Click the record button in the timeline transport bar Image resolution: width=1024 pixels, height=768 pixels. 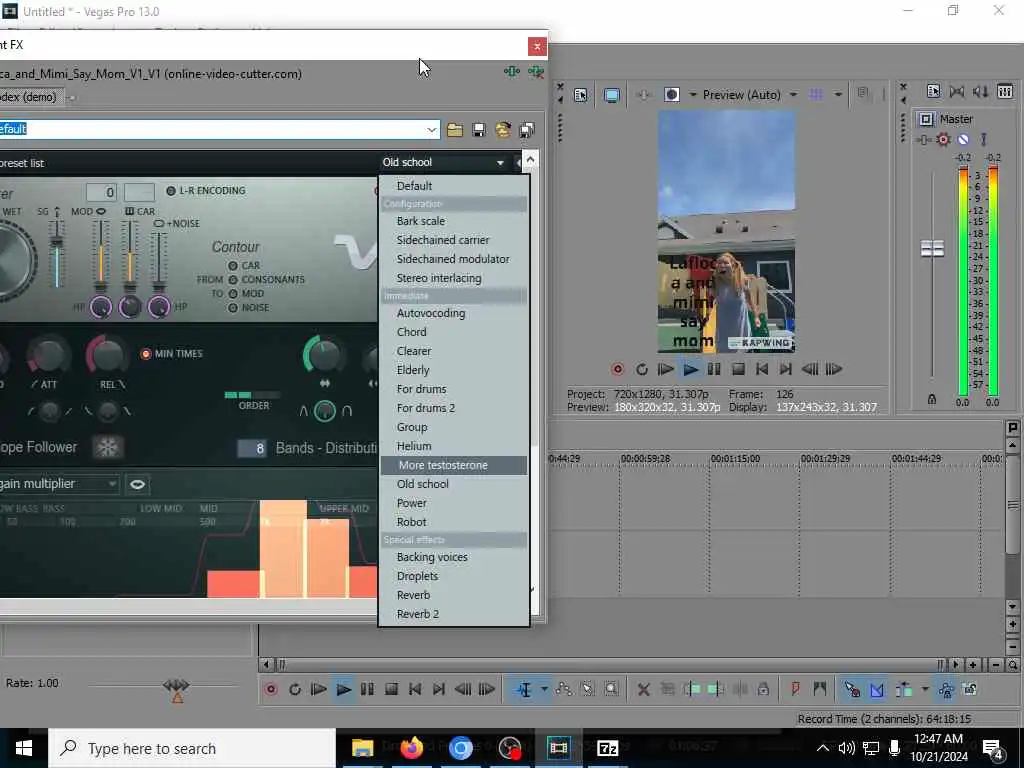[x=271, y=689]
